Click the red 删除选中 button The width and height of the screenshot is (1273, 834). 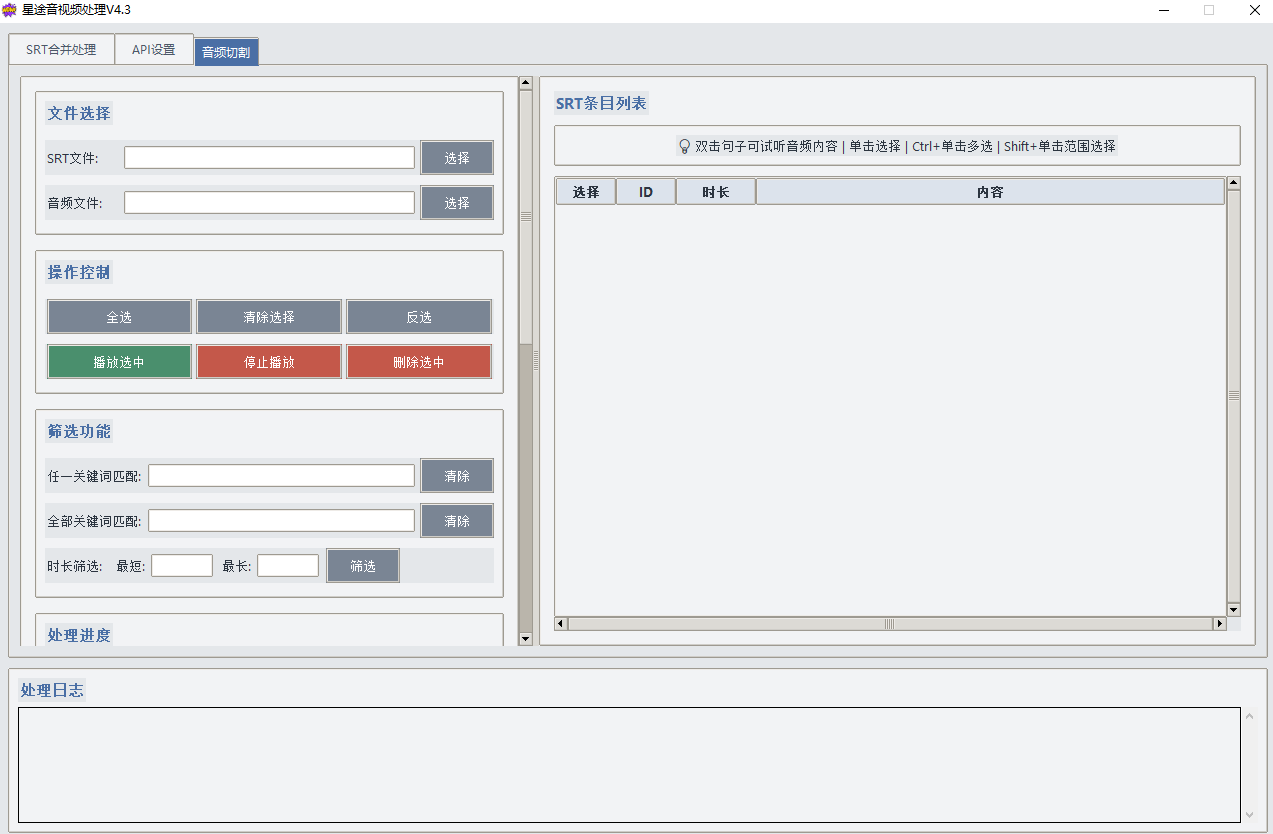click(x=419, y=362)
